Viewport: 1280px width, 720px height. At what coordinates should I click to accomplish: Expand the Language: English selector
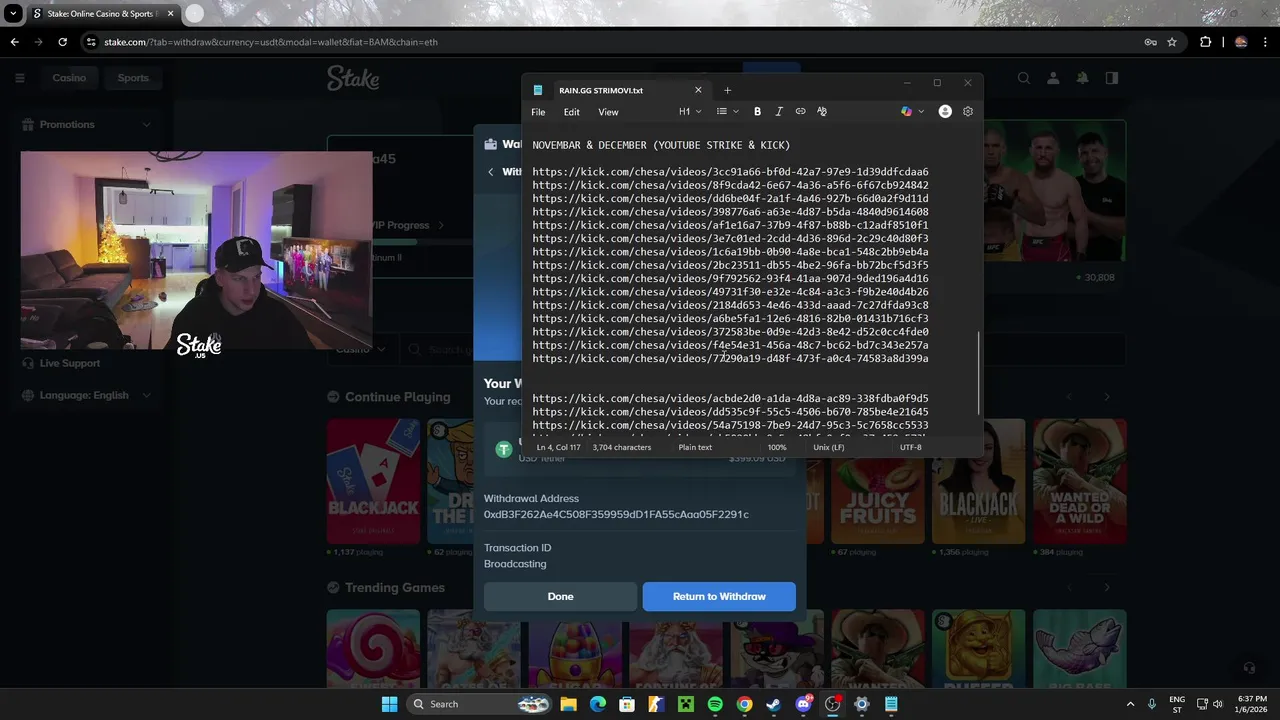point(86,395)
